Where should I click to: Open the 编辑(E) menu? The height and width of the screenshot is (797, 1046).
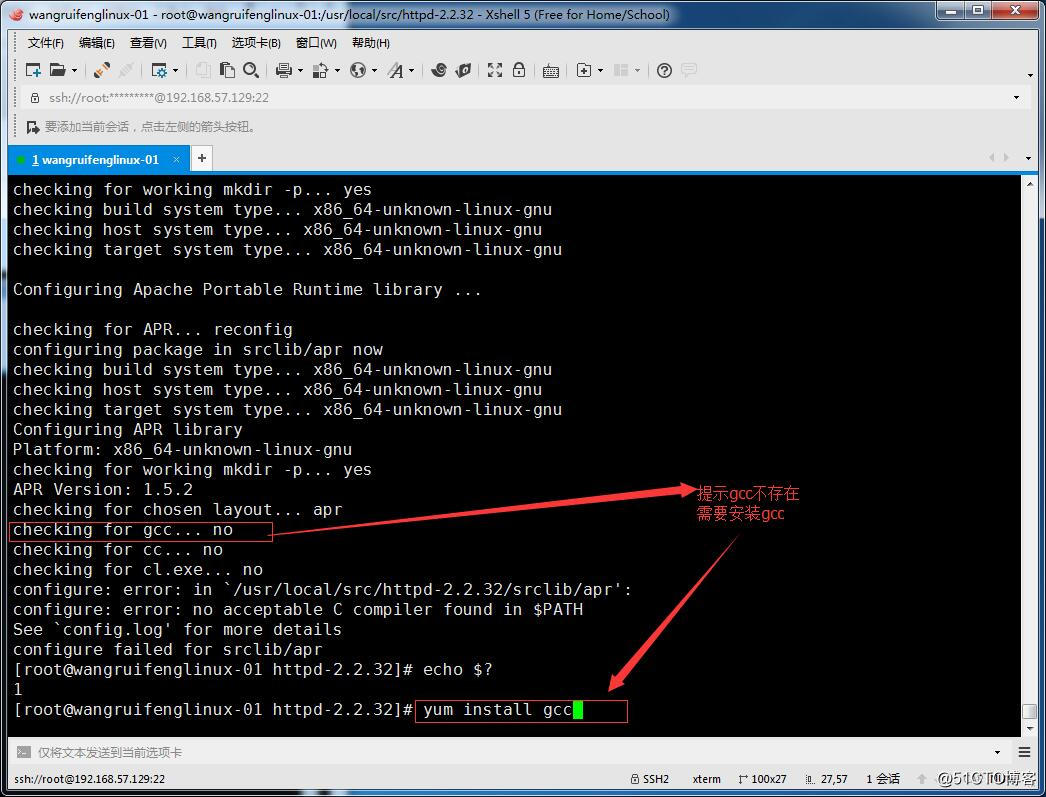coord(97,43)
